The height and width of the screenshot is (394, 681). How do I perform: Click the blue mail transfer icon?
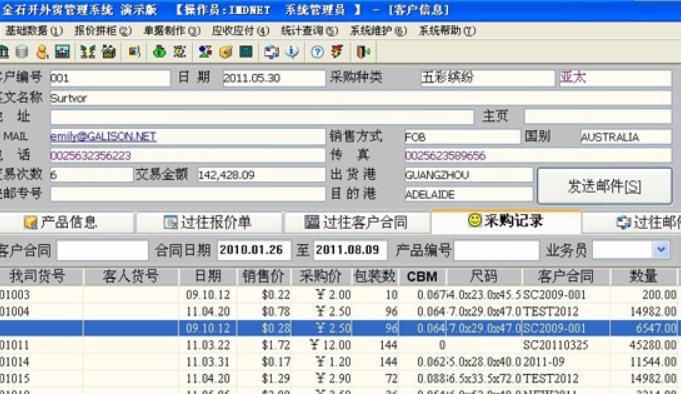point(272,52)
